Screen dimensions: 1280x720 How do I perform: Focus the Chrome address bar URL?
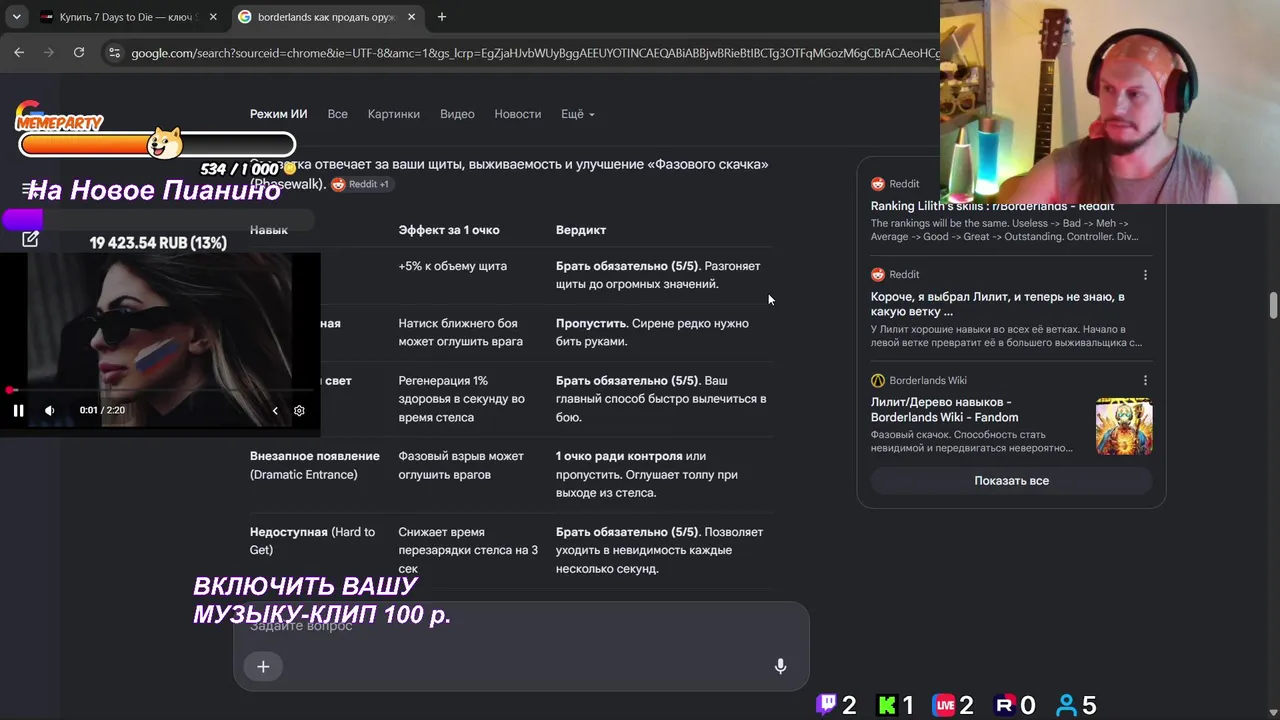pyautogui.click(x=535, y=53)
